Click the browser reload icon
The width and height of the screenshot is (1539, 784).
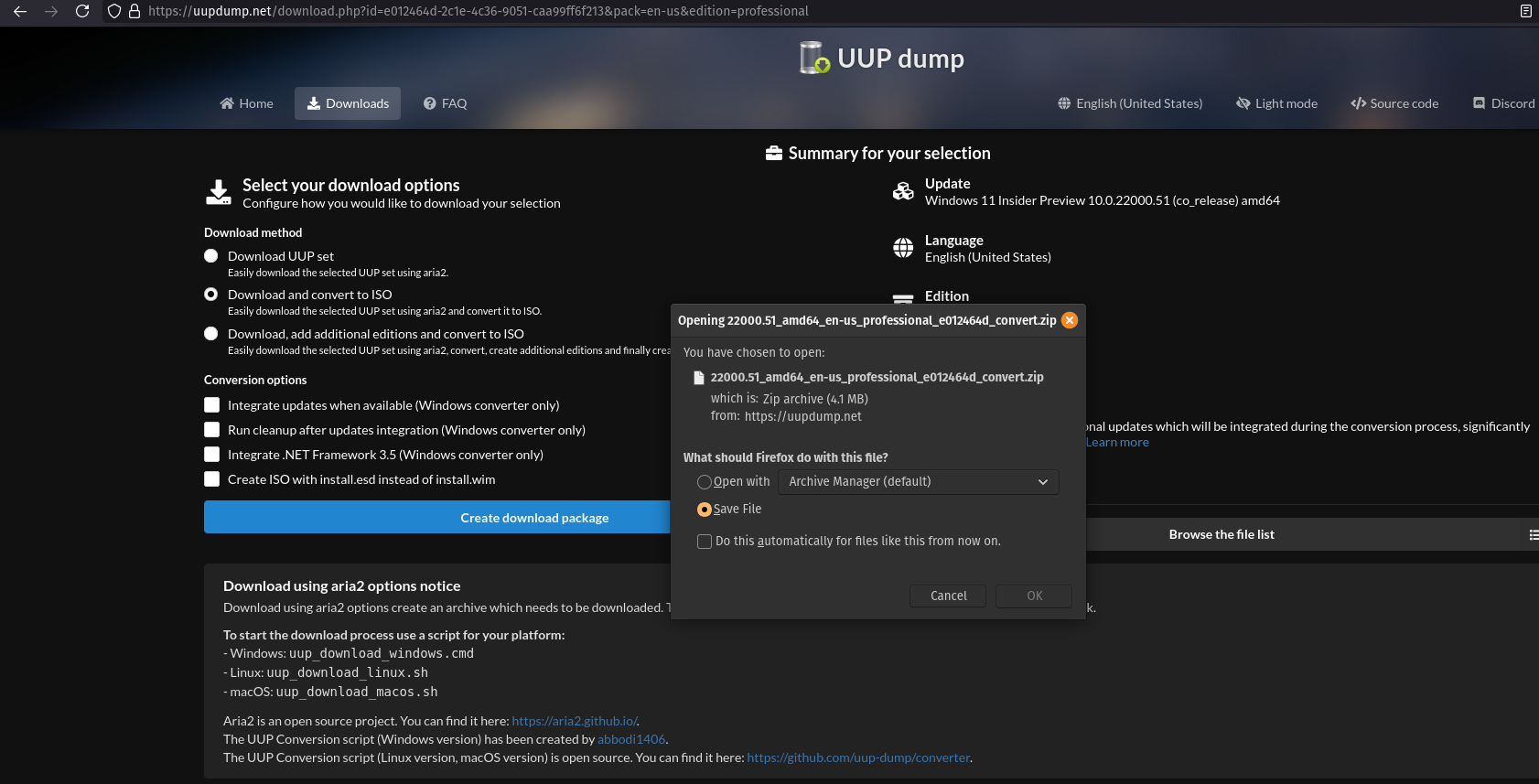(x=82, y=11)
